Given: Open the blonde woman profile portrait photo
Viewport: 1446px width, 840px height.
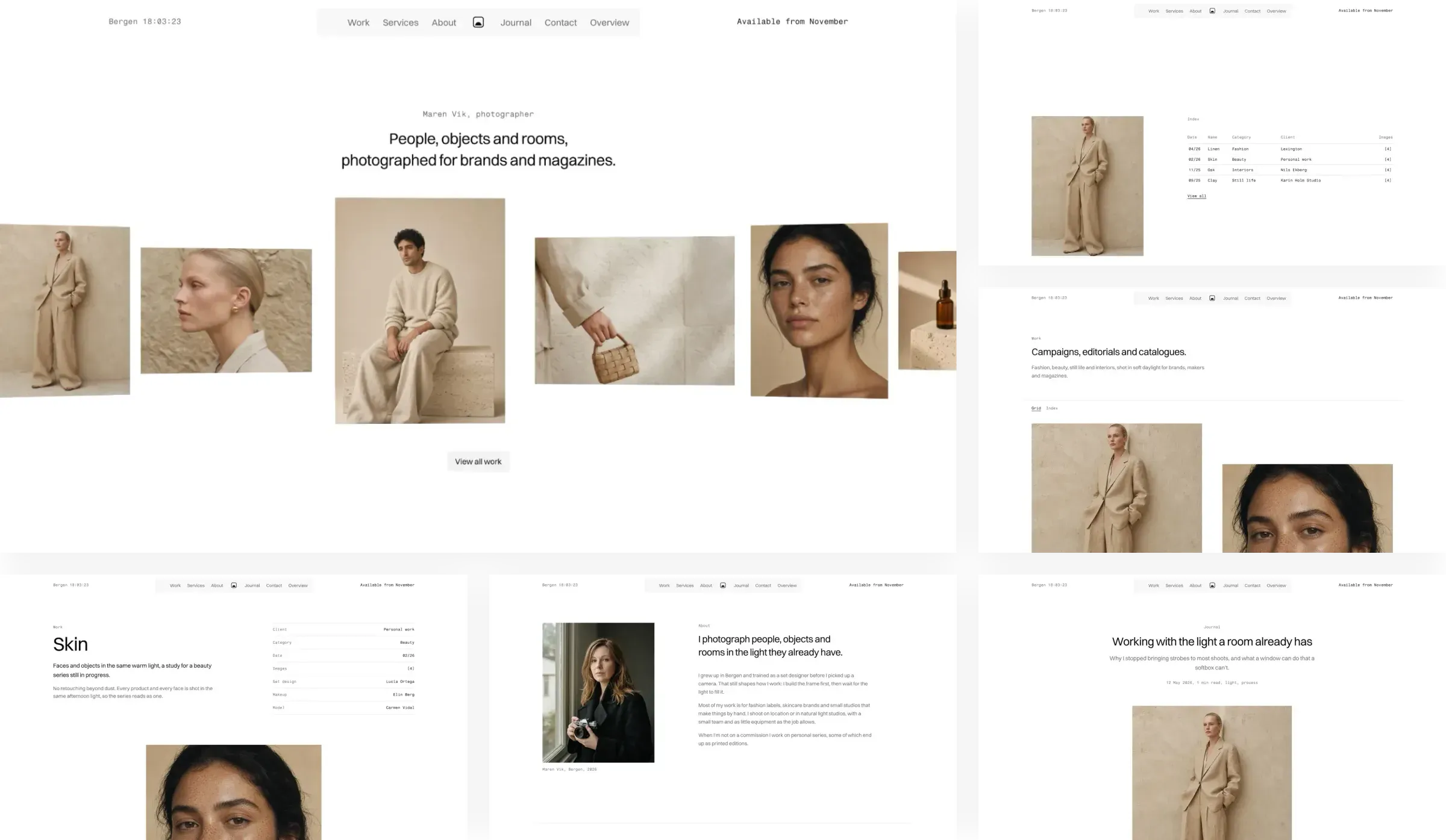Looking at the screenshot, I should pos(226,311).
